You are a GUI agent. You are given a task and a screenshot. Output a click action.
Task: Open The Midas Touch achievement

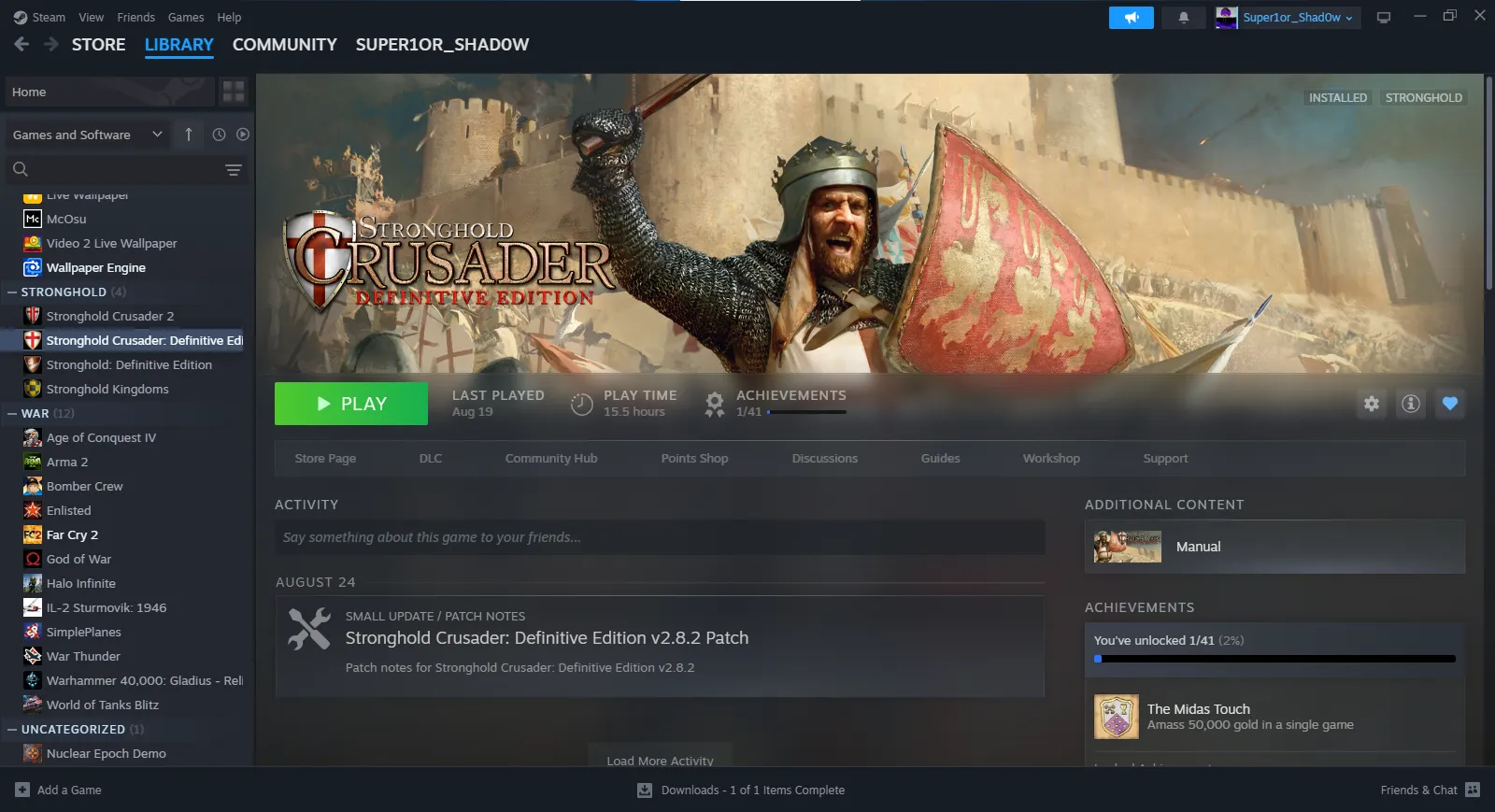(1274, 717)
